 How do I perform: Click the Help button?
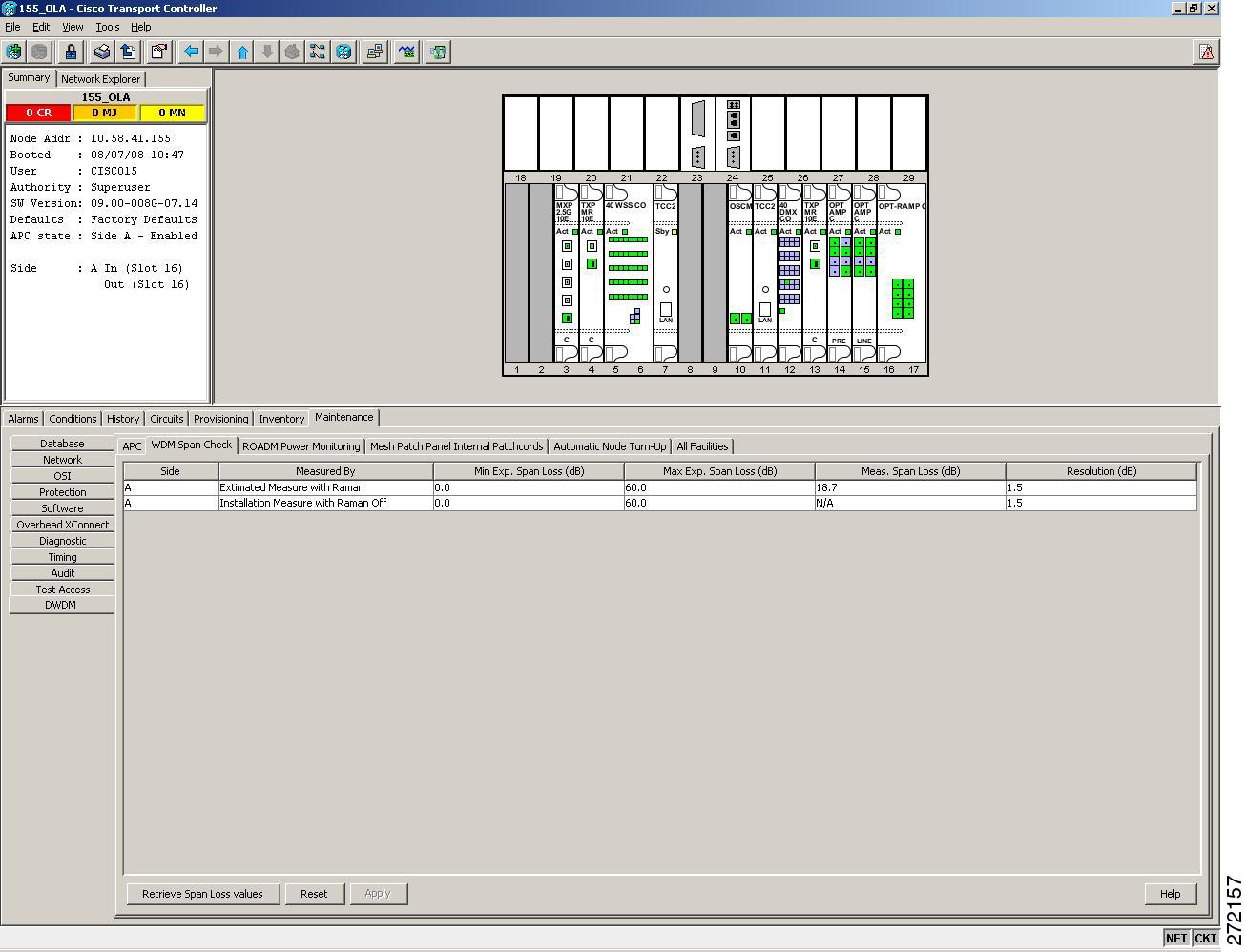1171,894
